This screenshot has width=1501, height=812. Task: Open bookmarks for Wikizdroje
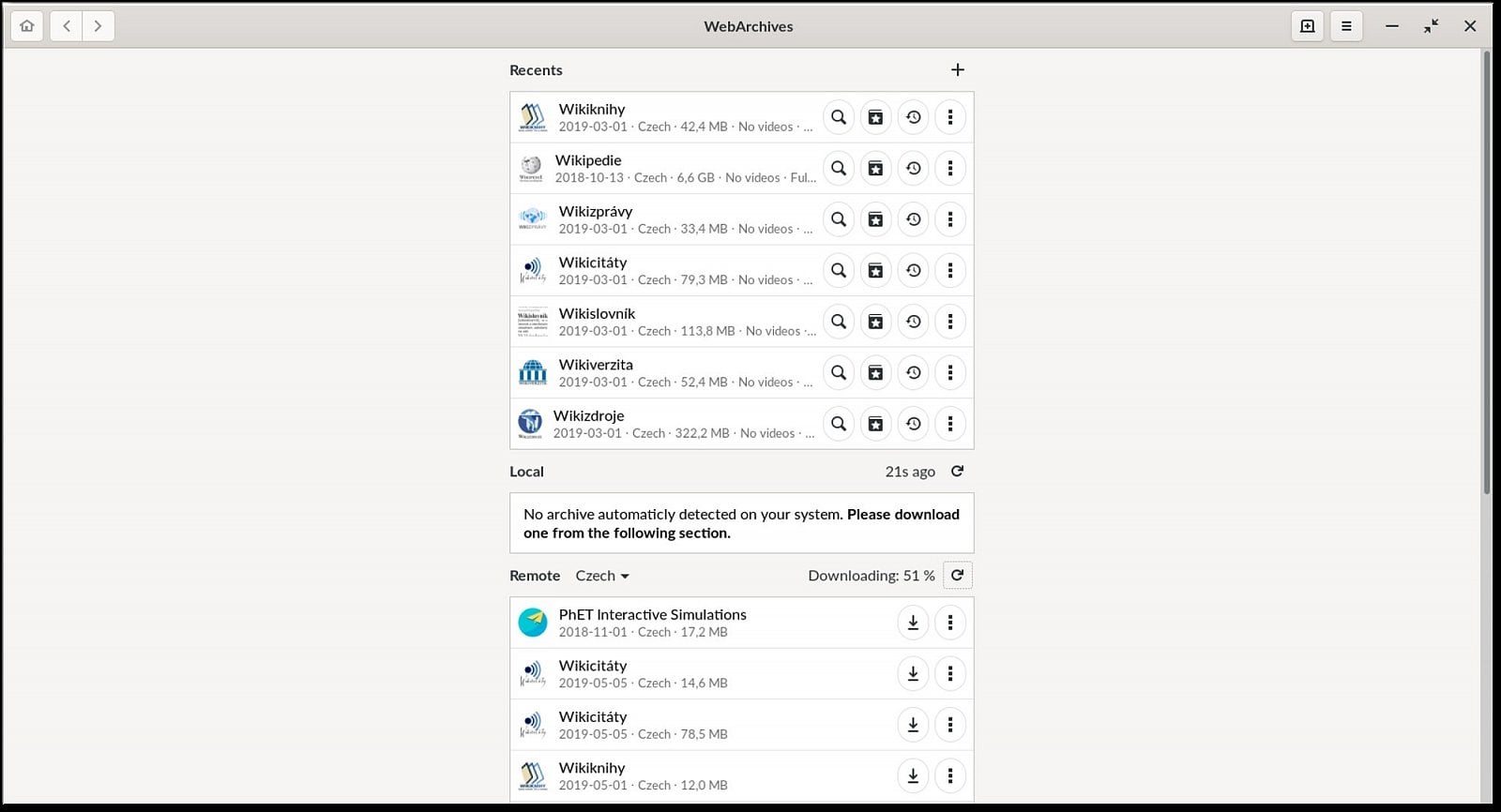click(x=875, y=424)
